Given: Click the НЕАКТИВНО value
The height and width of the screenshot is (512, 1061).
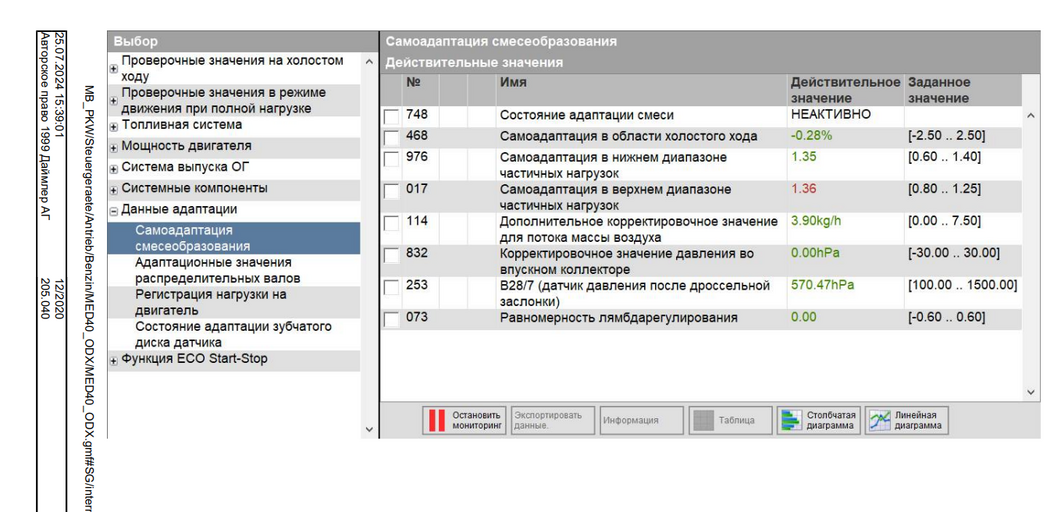Looking at the screenshot, I should [x=830, y=115].
